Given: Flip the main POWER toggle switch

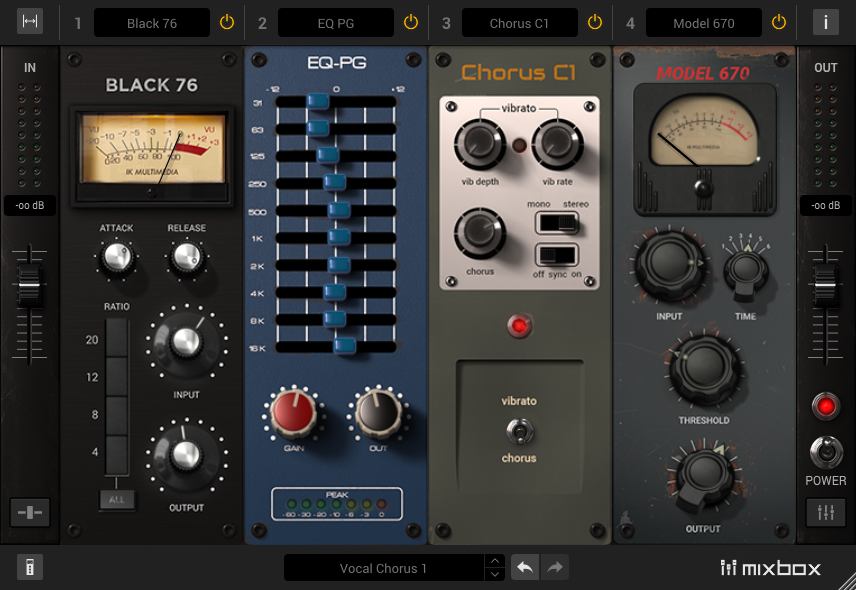Looking at the screenshot, I should 825,452.
